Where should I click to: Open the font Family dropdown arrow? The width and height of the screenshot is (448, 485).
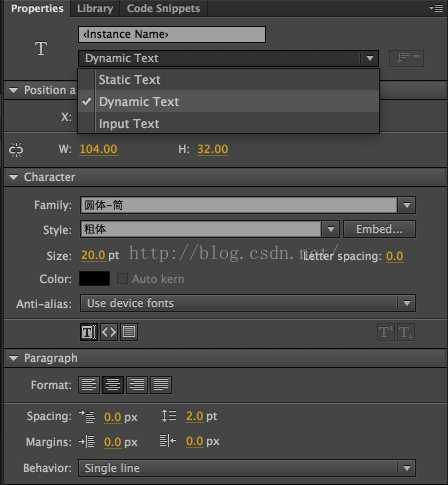pos(407,205)
